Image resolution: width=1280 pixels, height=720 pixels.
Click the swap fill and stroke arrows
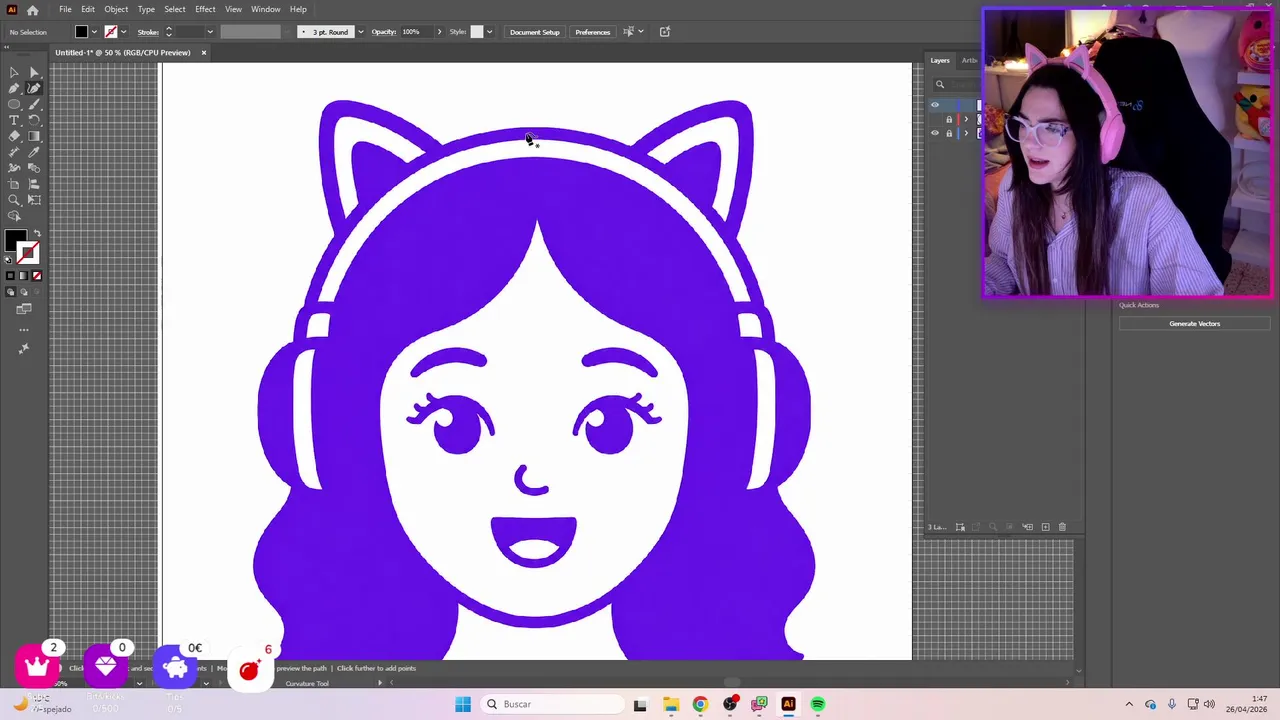click(x=37, y=233)
